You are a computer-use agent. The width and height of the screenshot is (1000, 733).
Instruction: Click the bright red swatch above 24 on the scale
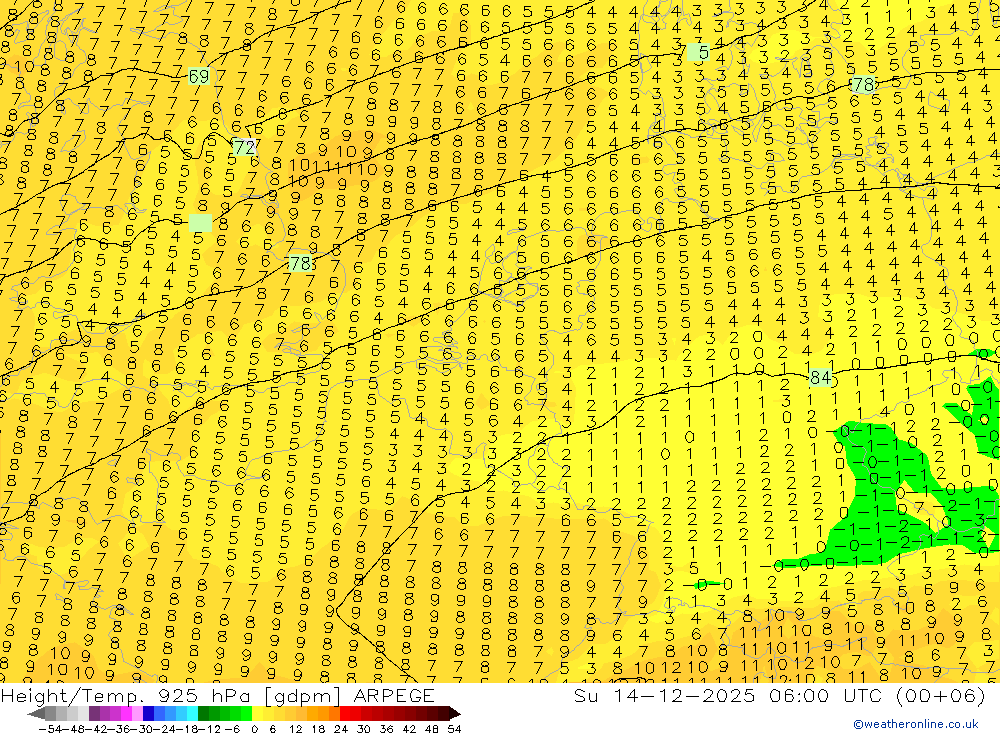[x=345, y=713]
